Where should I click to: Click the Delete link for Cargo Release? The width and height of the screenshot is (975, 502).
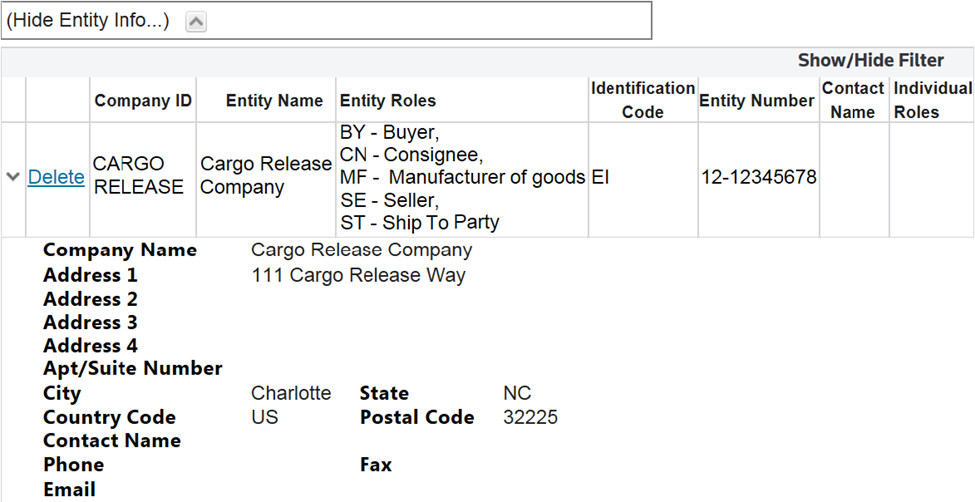click(56, 177)
